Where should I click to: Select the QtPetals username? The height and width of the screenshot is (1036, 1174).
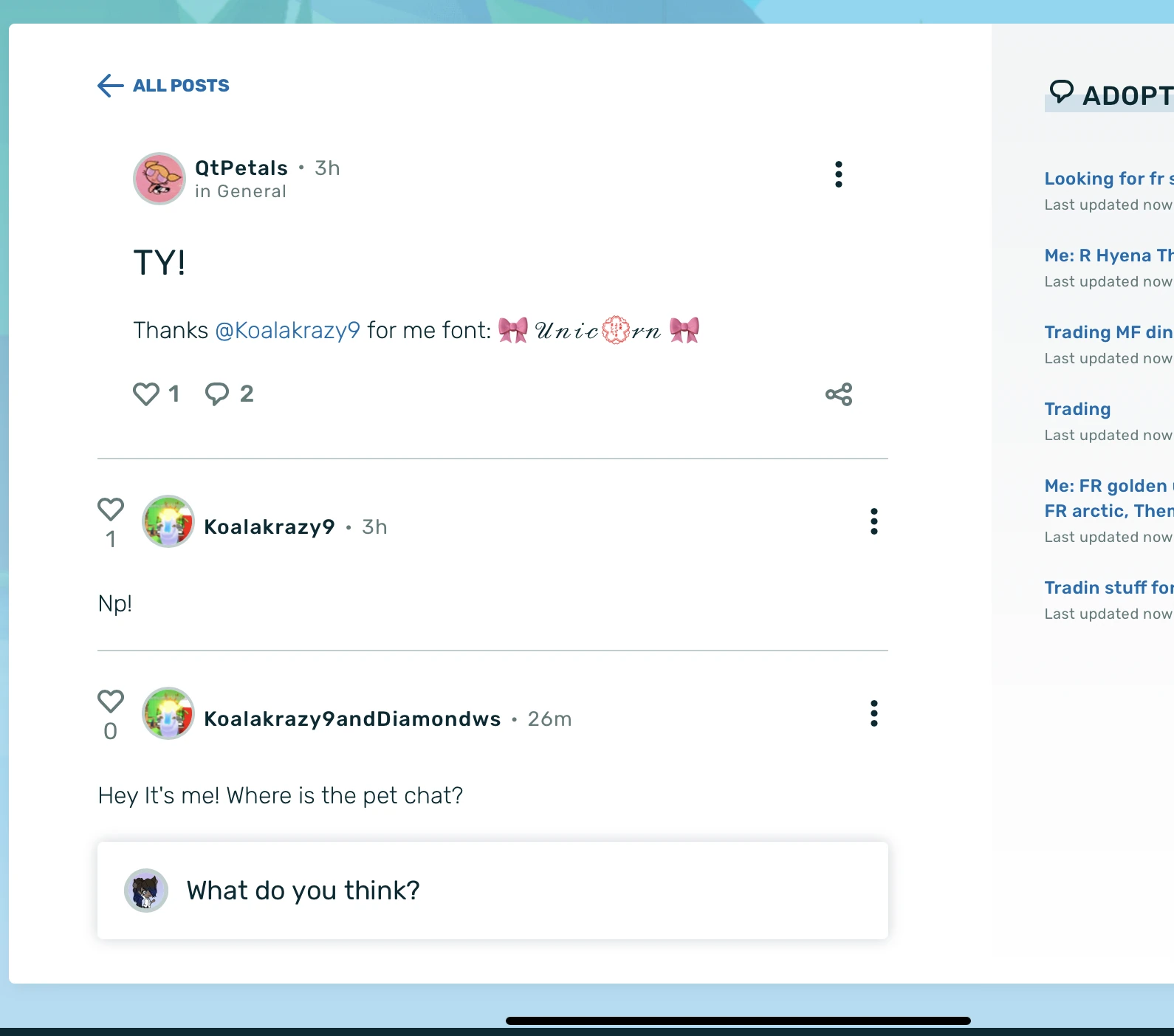click(x=241, y=168)
